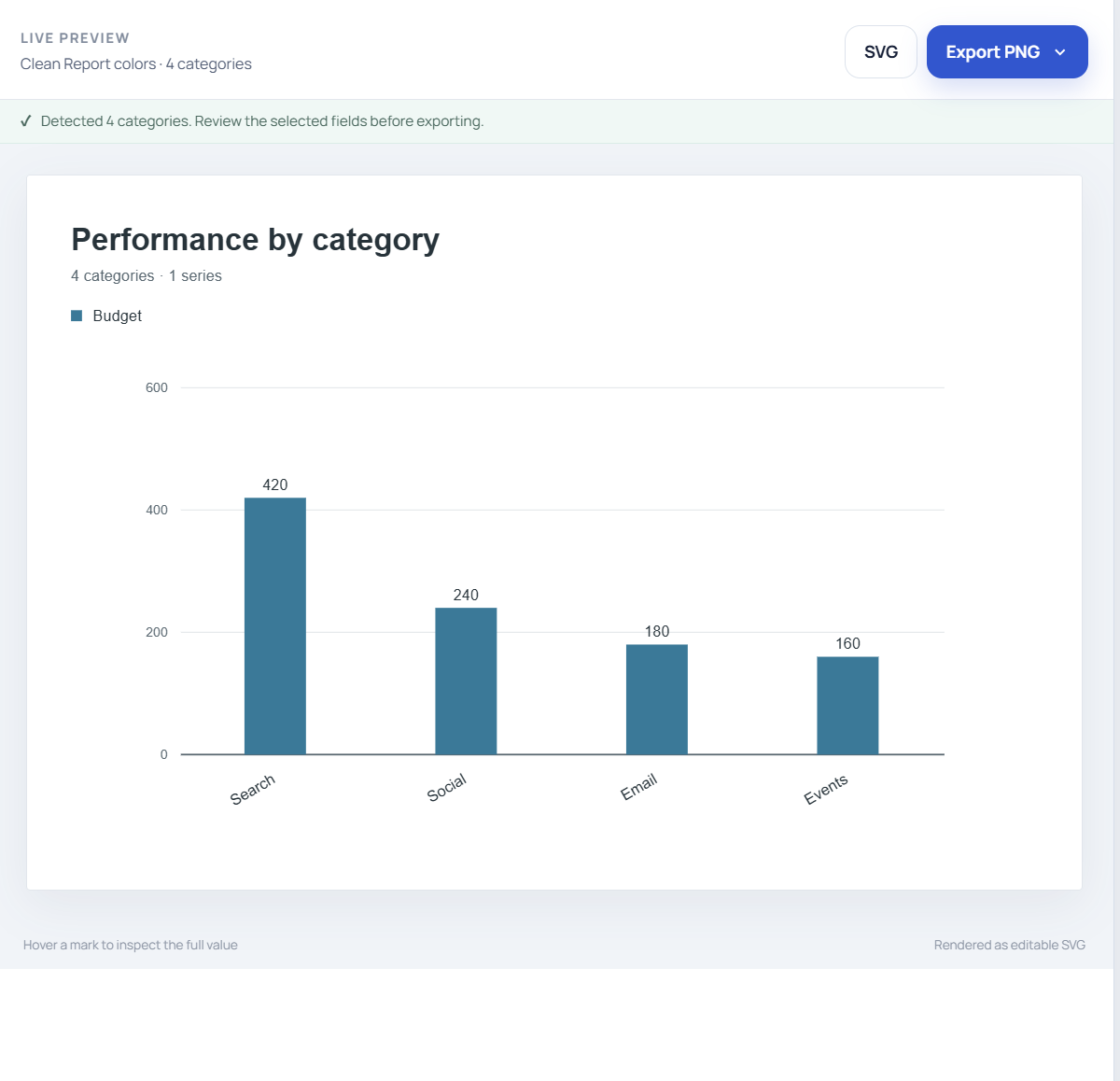
Task: Click the Social bar in chart
Action: point(466,681)
